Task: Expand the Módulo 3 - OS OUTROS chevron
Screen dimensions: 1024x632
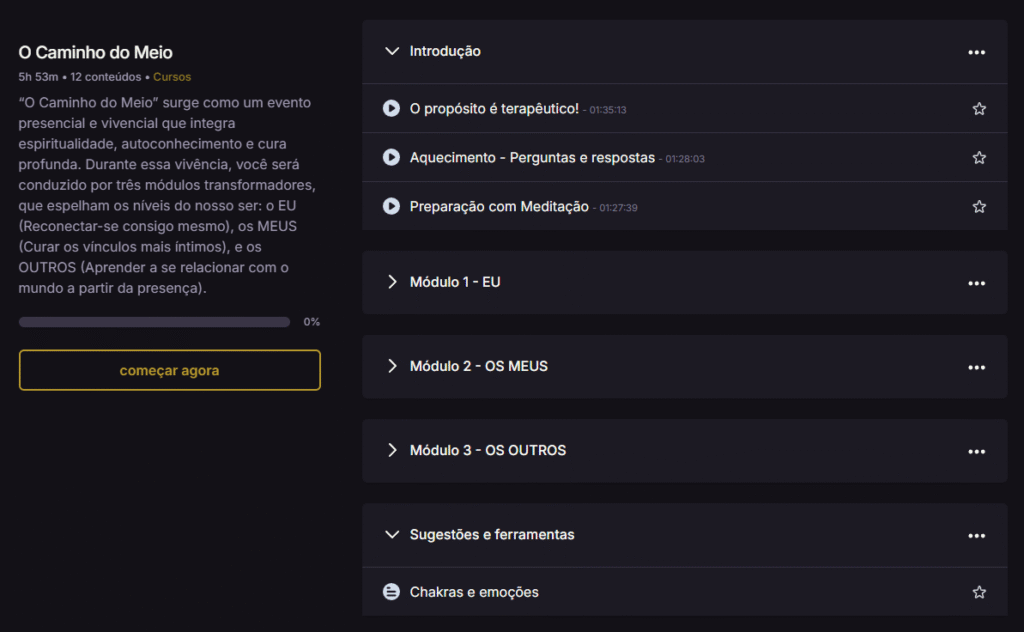Action: (x=392, y=450)
